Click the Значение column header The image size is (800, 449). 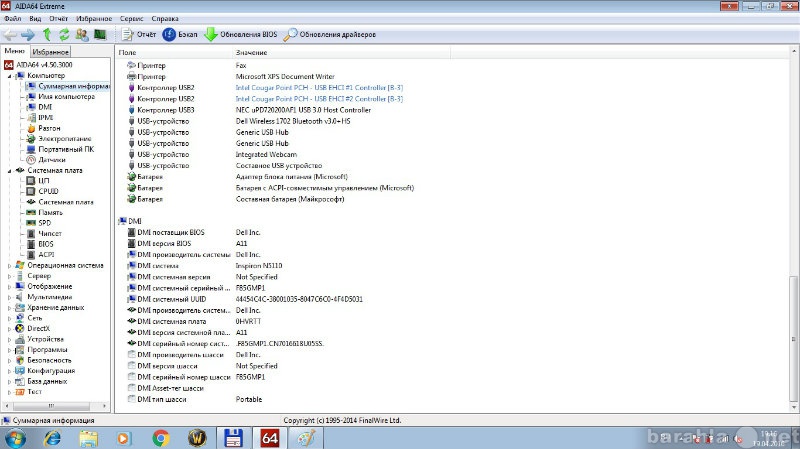click(342, 53)
